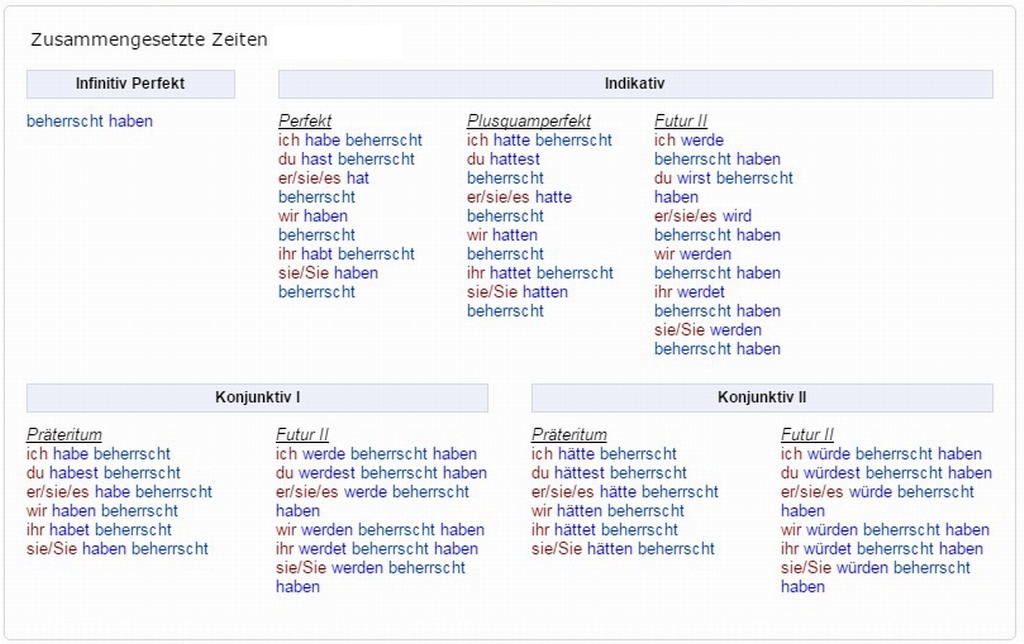Select the Konjunktiv I header bar
Image resolution: width=1024 pixels, height=644 pixels.
(x=257, y=398)
